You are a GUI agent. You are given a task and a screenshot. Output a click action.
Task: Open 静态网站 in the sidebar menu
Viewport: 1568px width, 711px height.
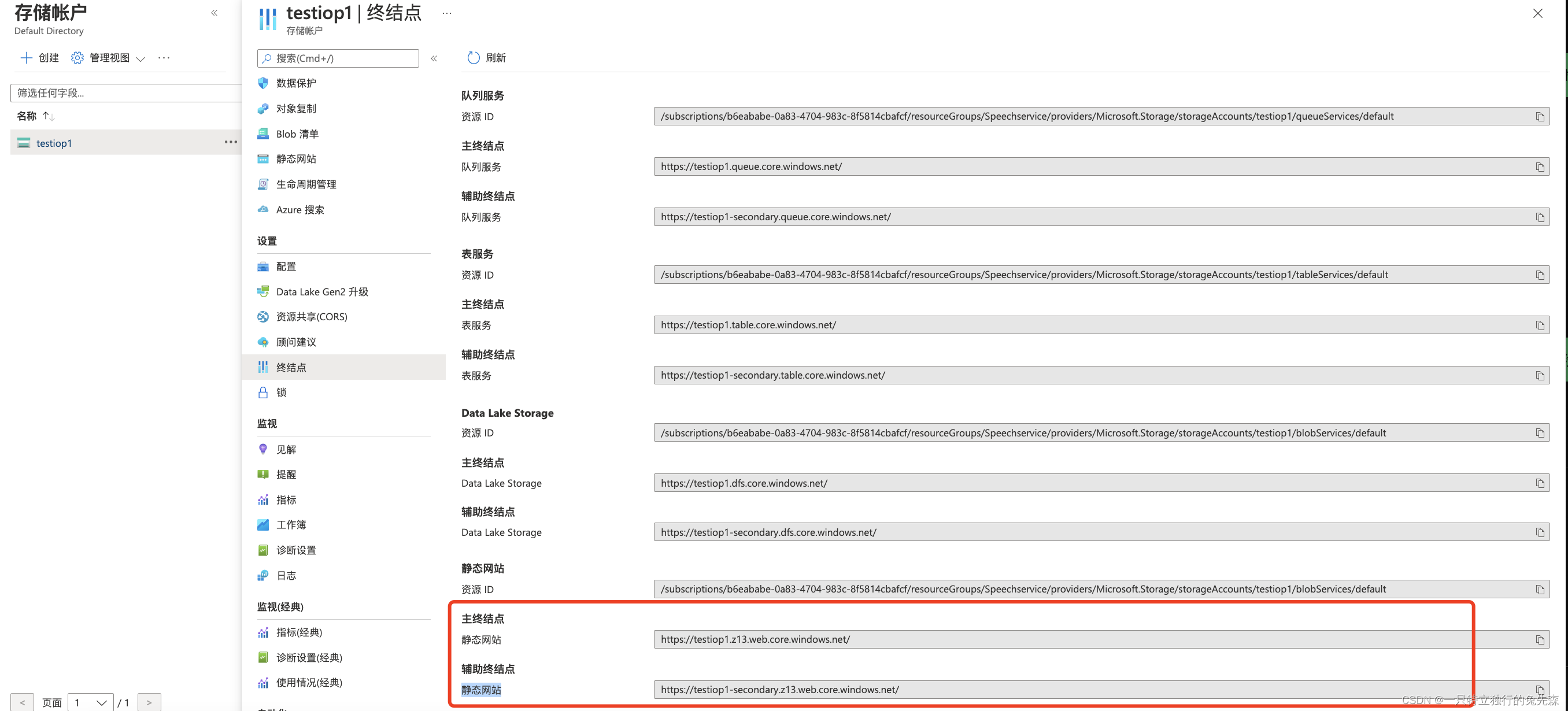pos(296,159)
